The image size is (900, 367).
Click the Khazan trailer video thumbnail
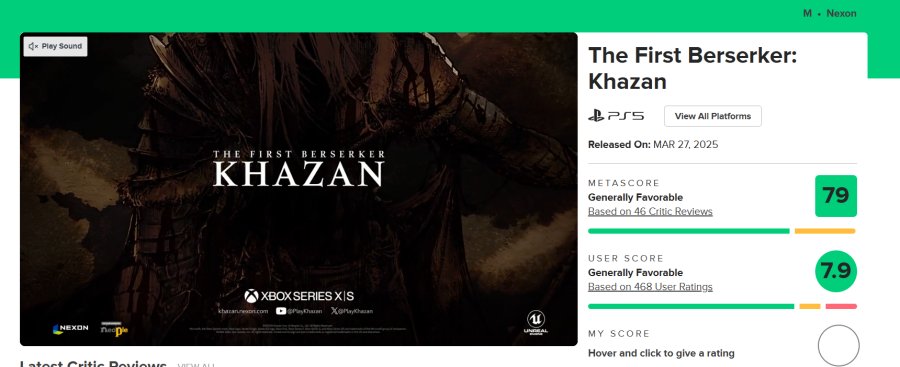tap(298, 189)
